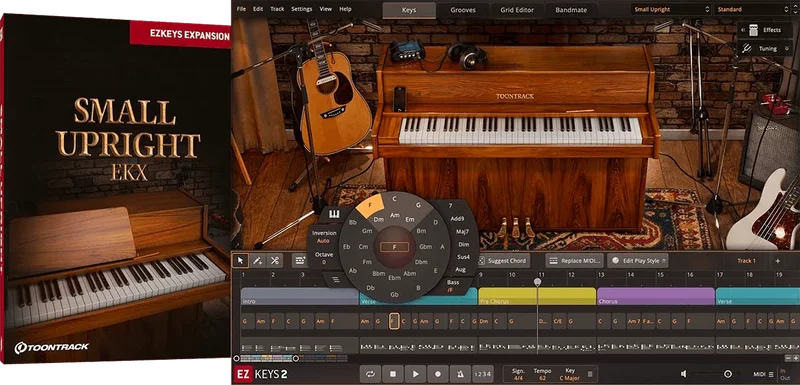
Task: Click the center F chord name field
Action: (394, 247)
